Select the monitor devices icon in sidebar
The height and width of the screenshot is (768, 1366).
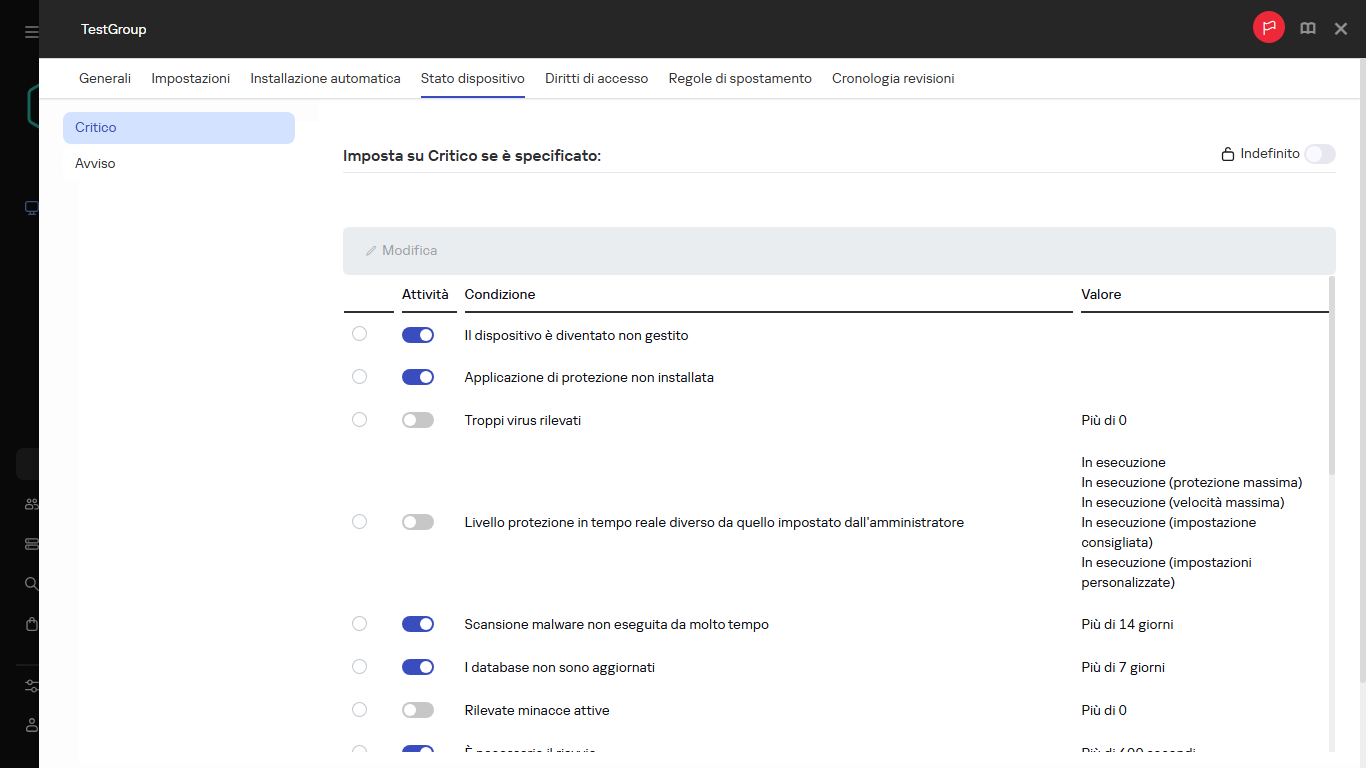pyautogui.click(x=30, y=208)
